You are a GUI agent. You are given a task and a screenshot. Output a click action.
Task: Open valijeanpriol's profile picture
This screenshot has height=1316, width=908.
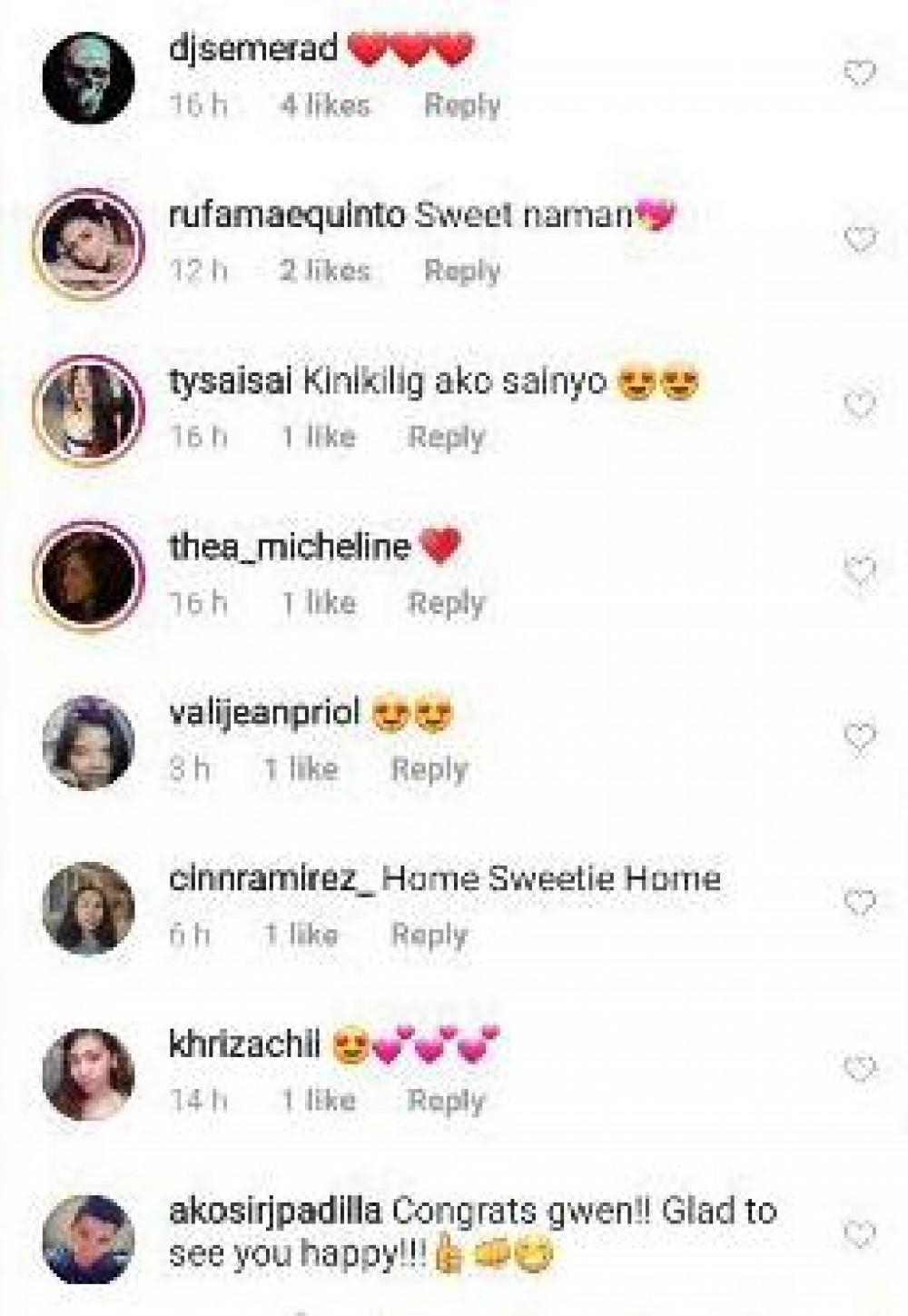(89, 741)
